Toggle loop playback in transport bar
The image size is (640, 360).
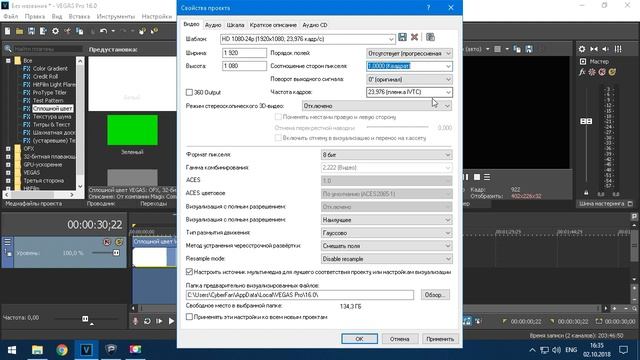(x=147, y=321)
